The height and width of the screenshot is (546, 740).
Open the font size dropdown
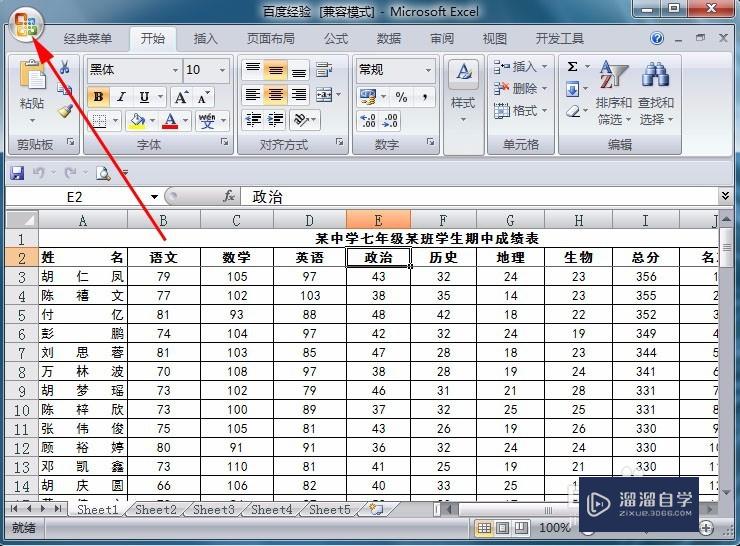(222, 70)
